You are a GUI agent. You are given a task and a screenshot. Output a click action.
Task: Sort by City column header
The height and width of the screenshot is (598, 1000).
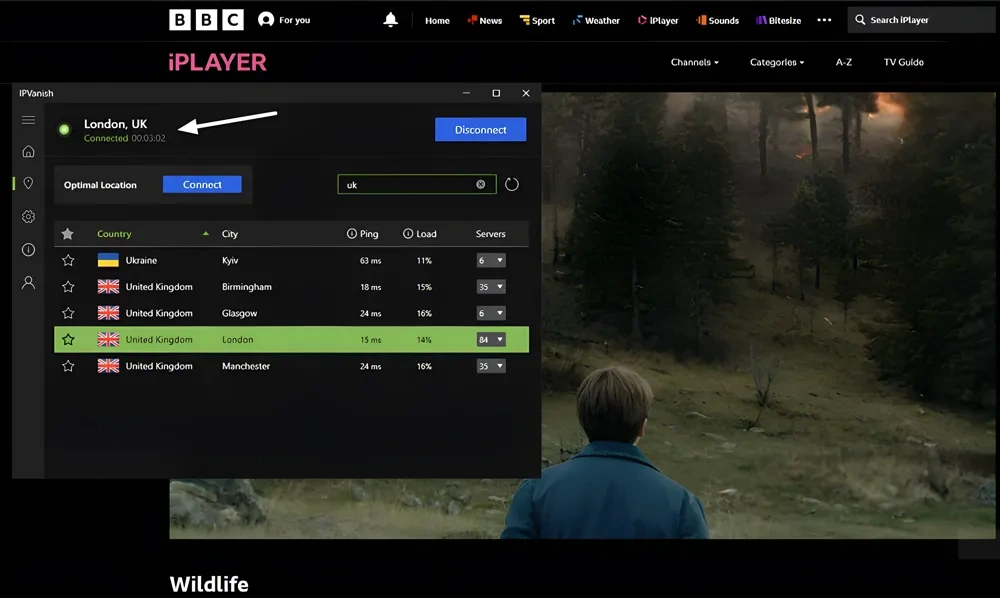(230, 234)
